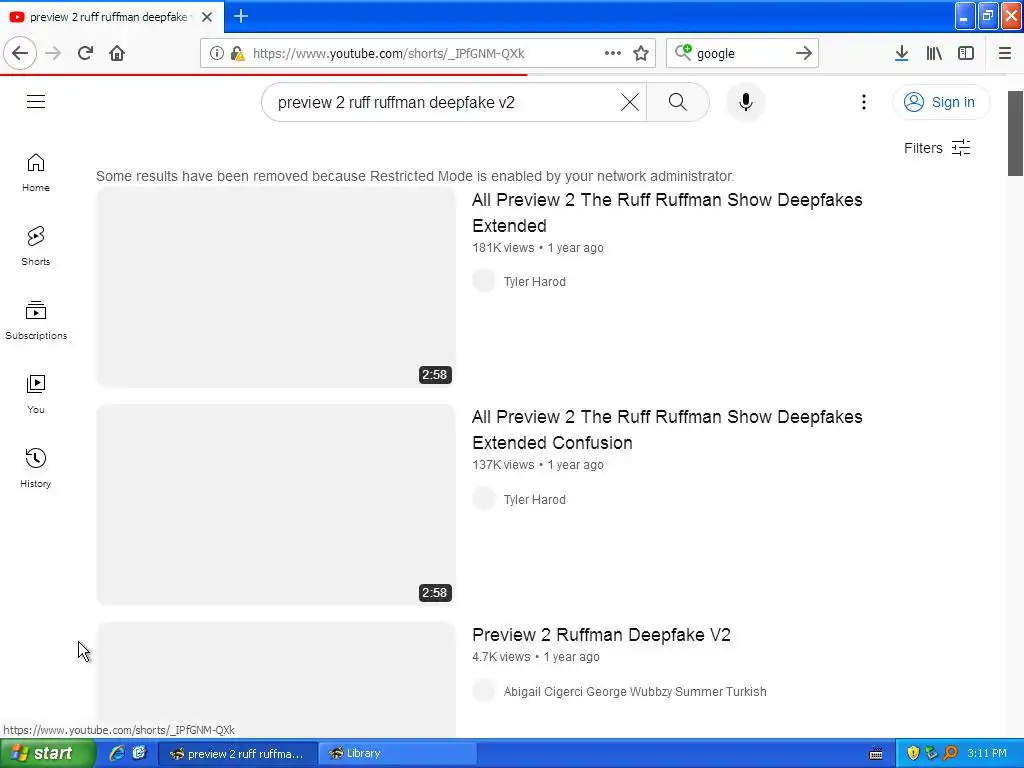The width and height of the screenshot is (1024, 768).
Task: Clear the YouTube search box
Action: click(630, 102)
